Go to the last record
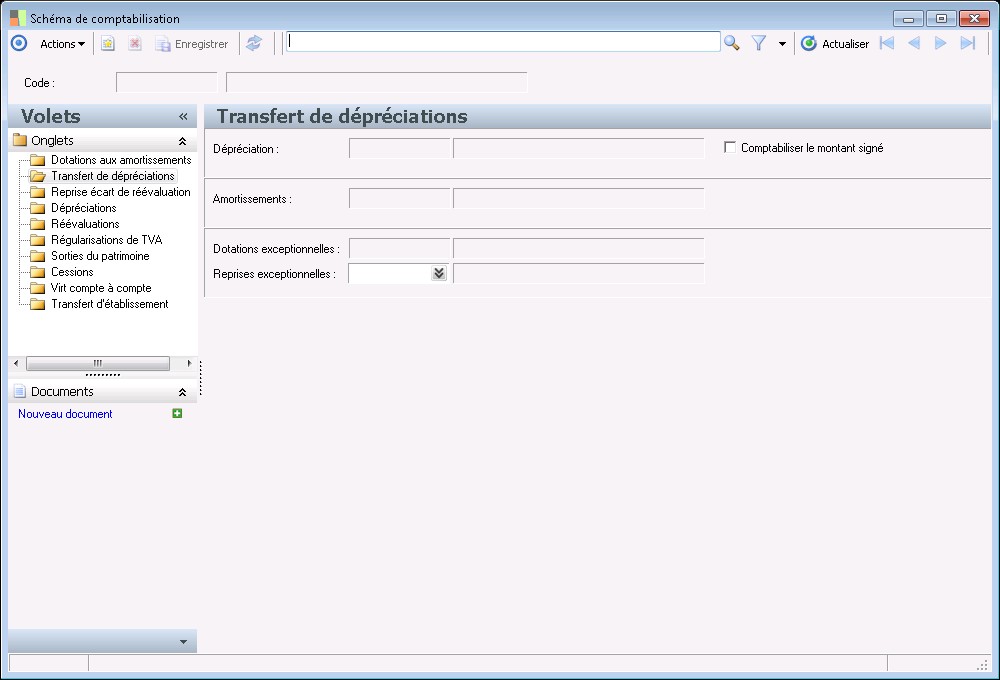Image resolution: width=1000 pixels, height=680 pixels. click(968, 43)
